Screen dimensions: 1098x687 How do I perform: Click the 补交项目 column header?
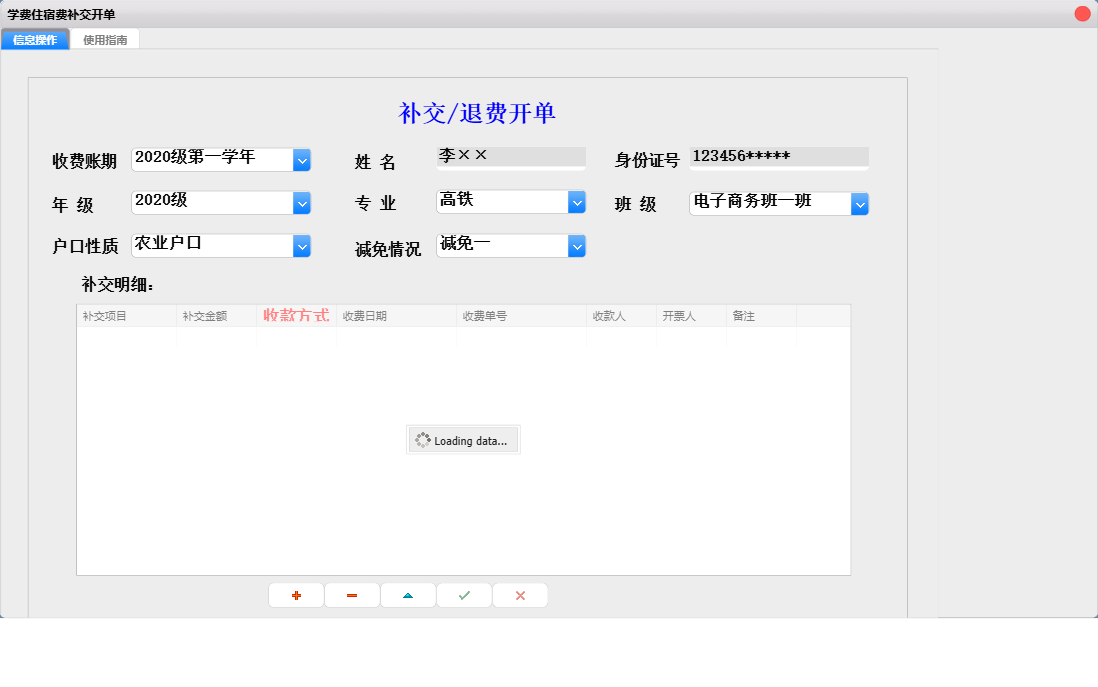tap(126, 316)
